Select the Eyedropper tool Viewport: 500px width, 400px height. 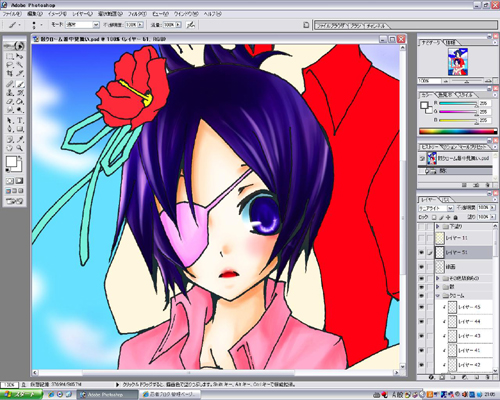pyautogui.click(x=20, y=139)
